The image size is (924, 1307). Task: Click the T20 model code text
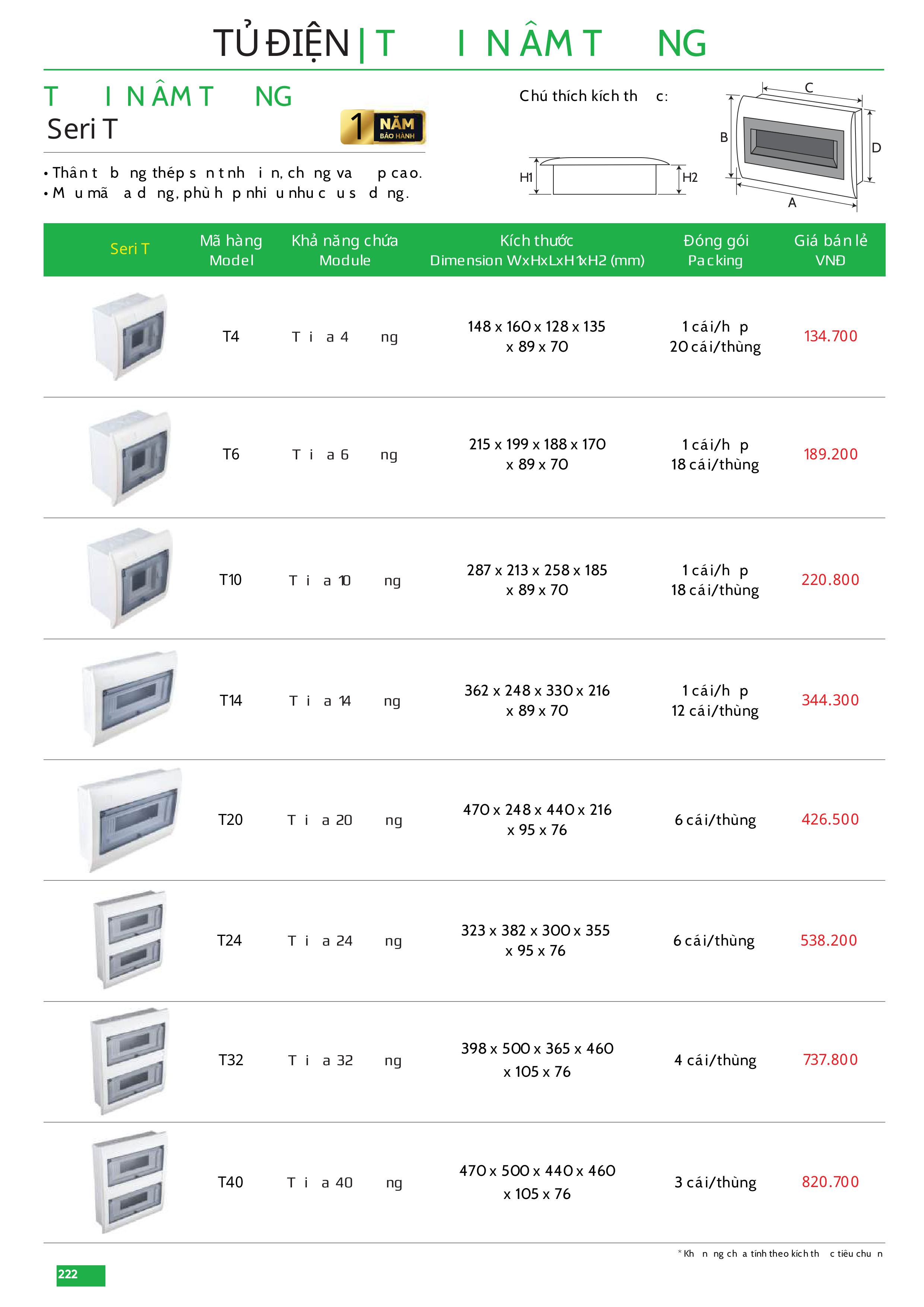click(231, 820)
